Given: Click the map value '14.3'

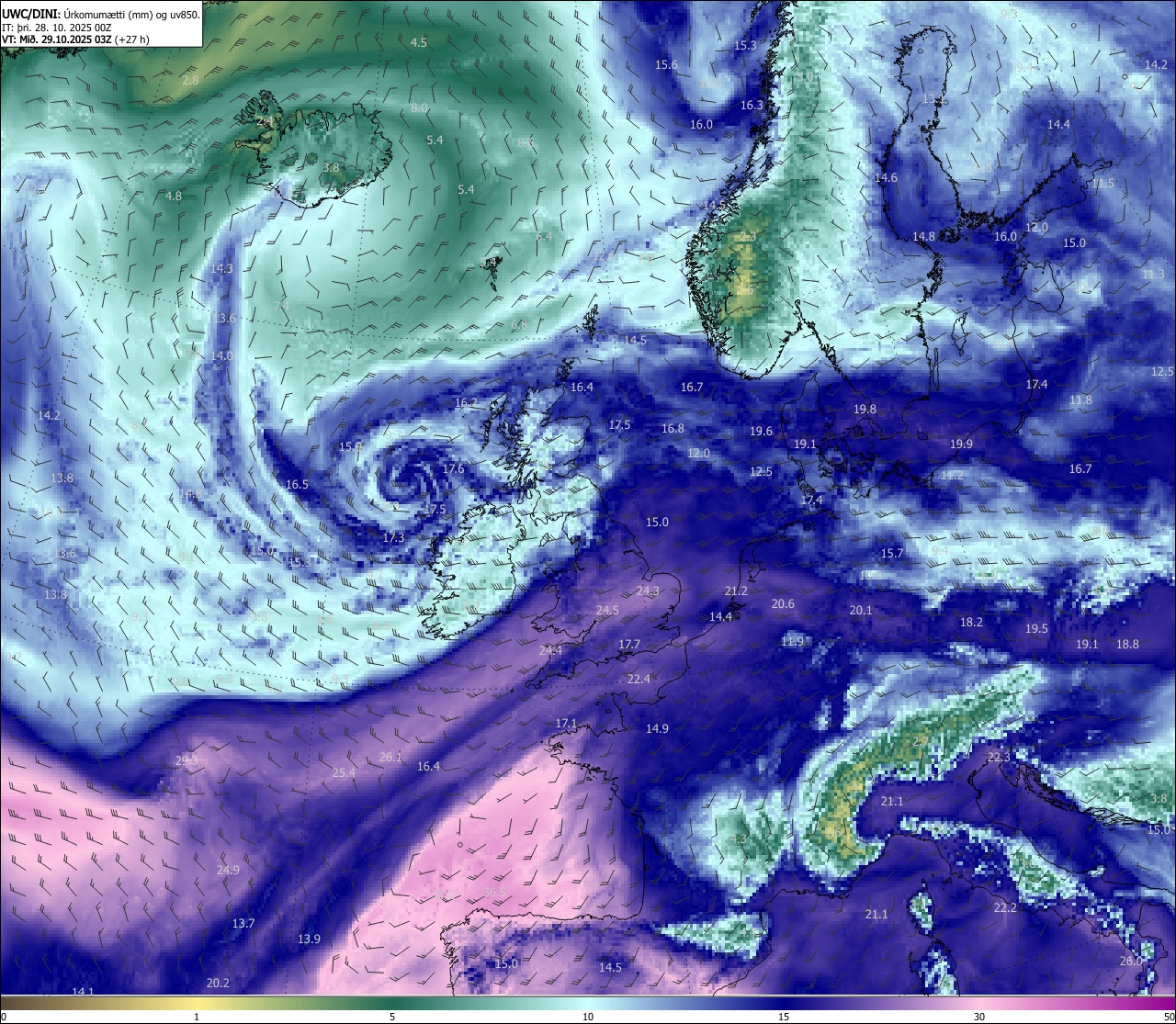Looking at the screenshot, I should pyautogui.click(x=221, y=269).
